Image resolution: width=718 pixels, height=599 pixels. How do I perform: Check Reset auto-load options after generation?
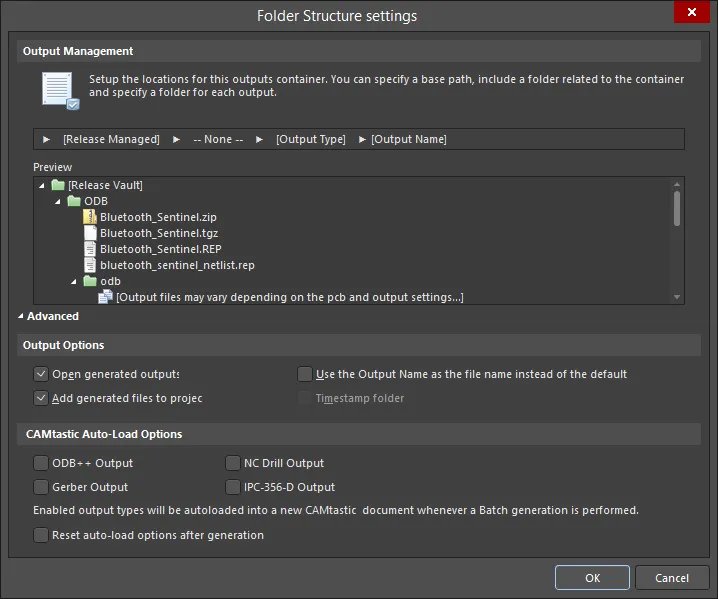pyautogui.click(x=41, y=535)
